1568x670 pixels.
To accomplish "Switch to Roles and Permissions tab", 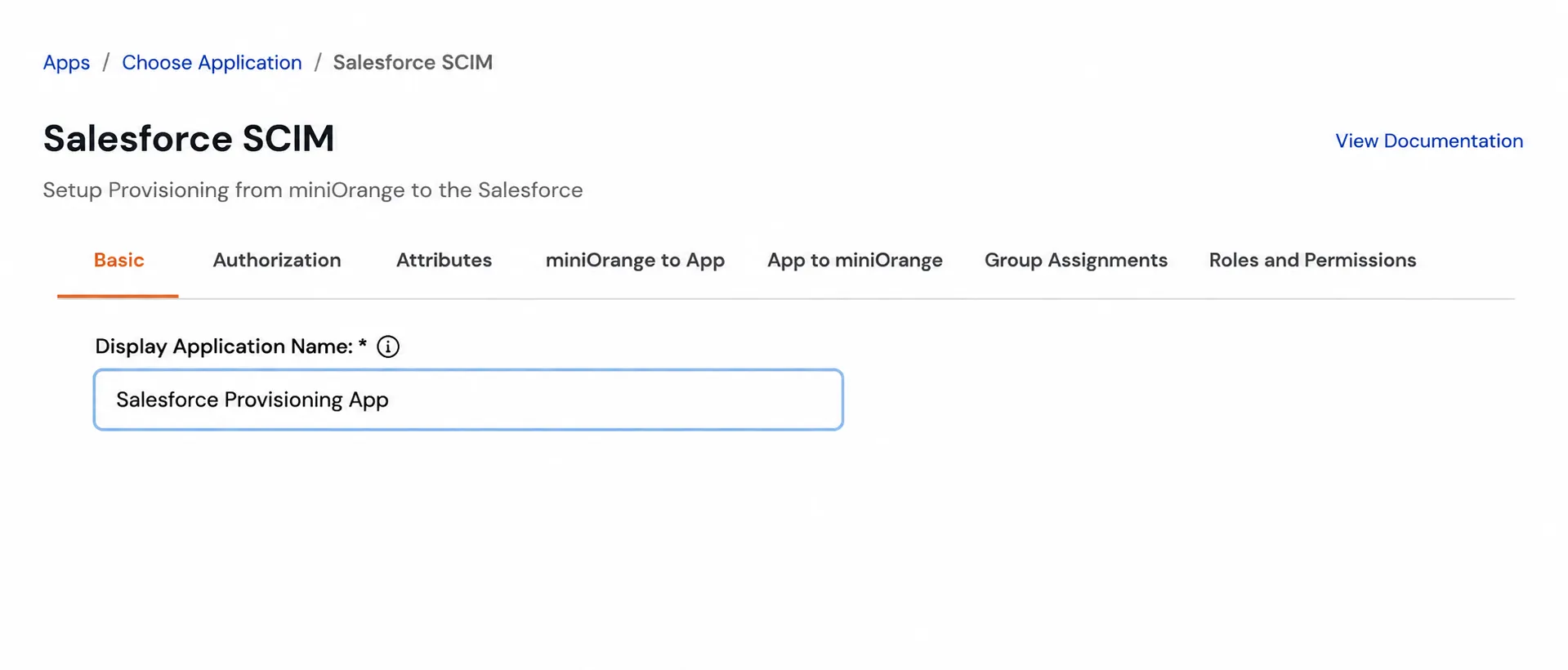I will [x=1312, y=260].
